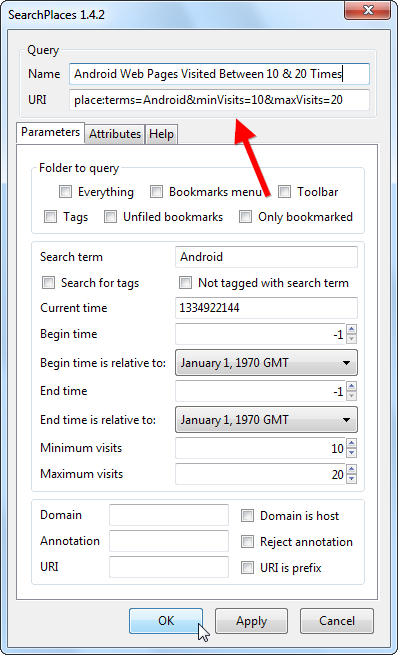Toggle Only bookmarked checkbox
This screenshot has width=398, height=655.
[x=245, y=217]
